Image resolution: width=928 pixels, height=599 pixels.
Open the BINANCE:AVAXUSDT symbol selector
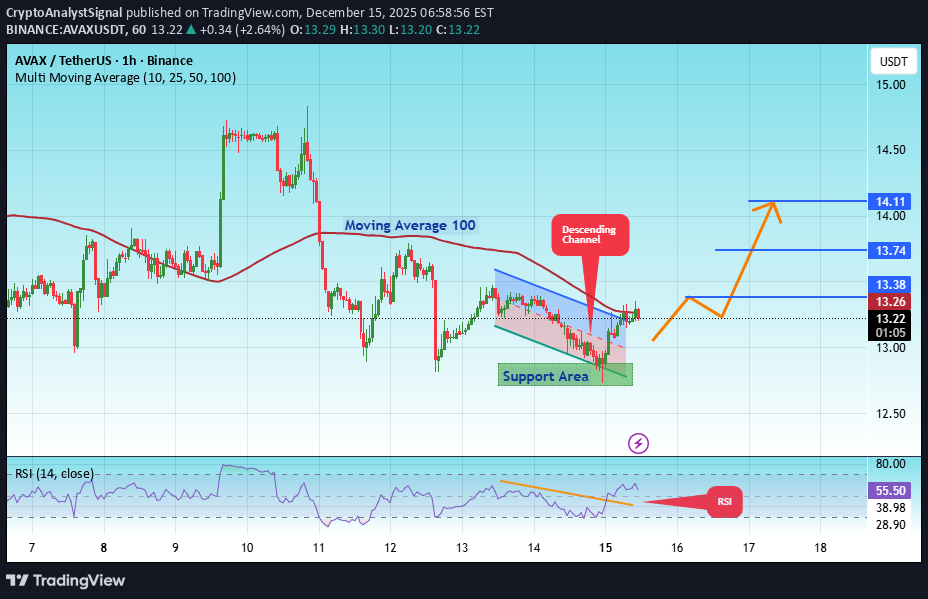[x=68, y=32]
